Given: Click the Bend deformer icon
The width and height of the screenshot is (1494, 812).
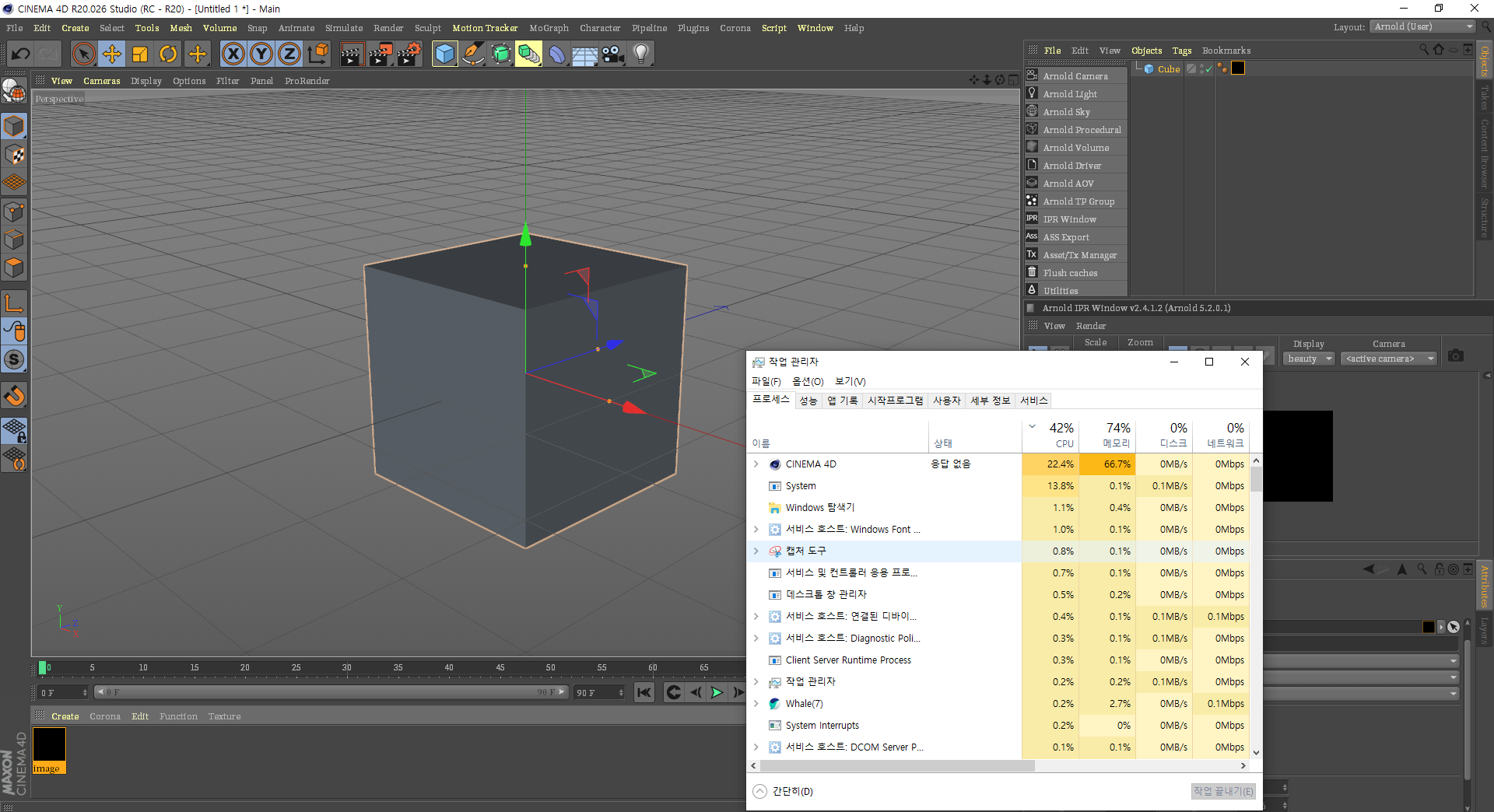Looking at the screenshot, I should coord(557,54).
